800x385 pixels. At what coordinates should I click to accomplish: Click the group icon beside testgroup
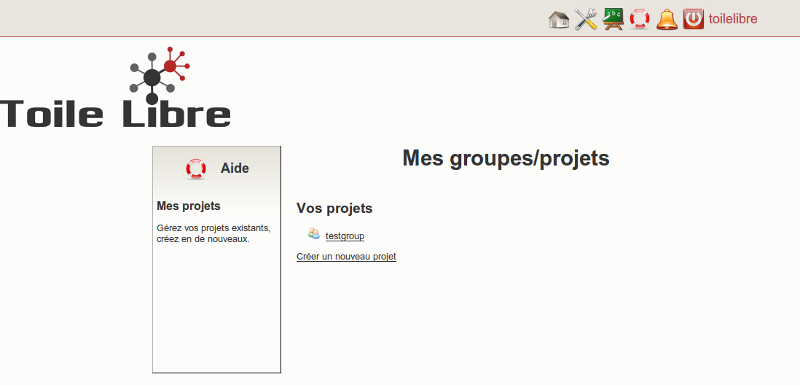click(314, 234)
